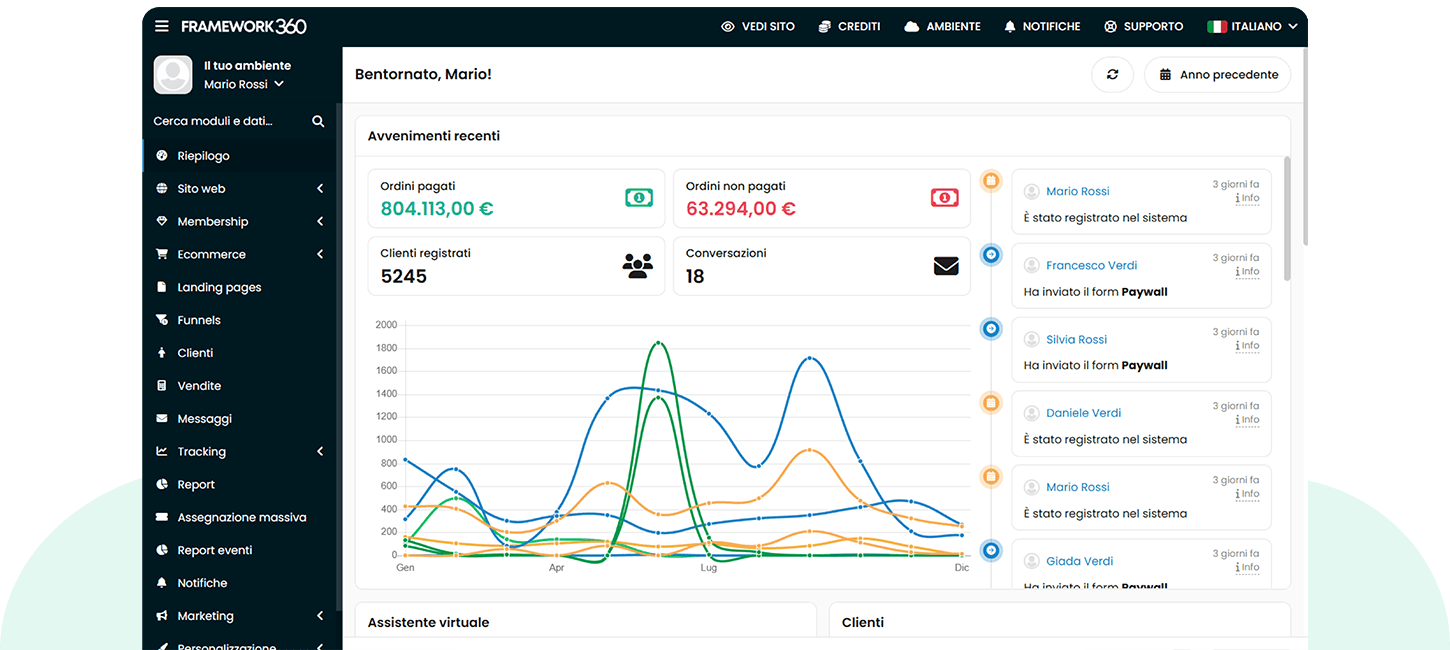Open Francesco Verdi's profile link

coord(1091,266)
